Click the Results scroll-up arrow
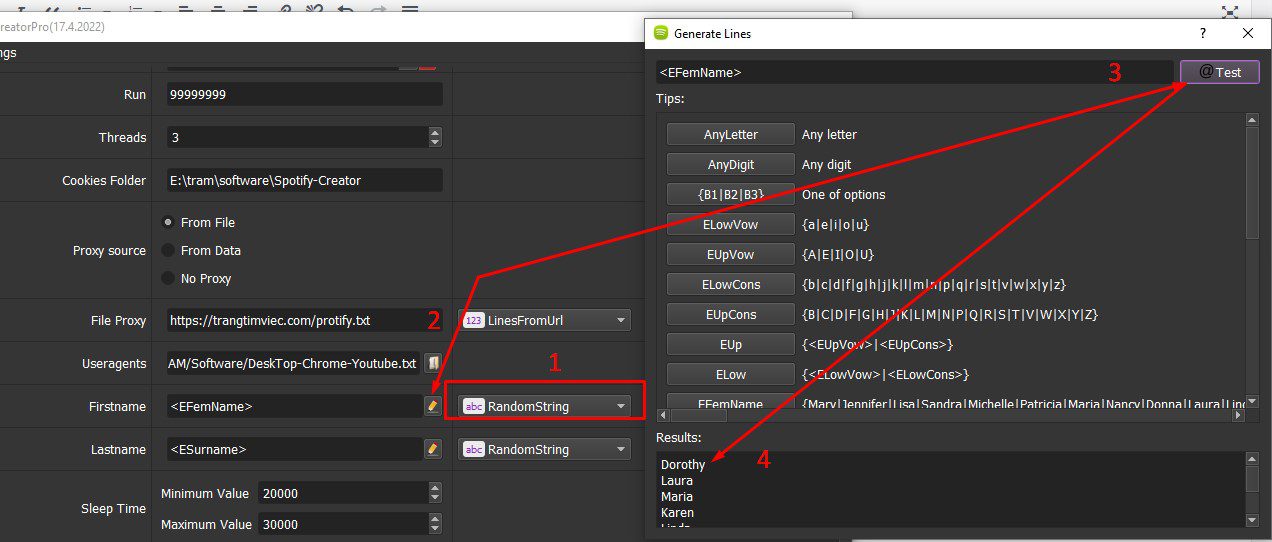Image resolution: width=1272 pixels, height=542 pixels. 1252,459
